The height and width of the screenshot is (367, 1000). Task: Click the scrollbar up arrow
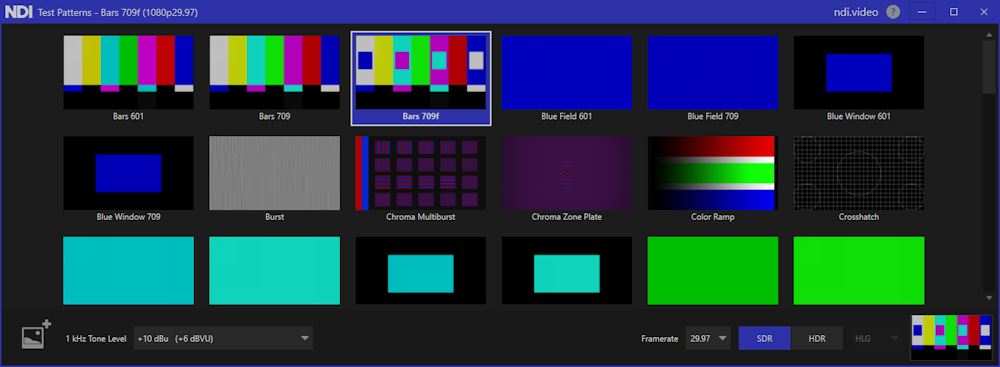989,34
